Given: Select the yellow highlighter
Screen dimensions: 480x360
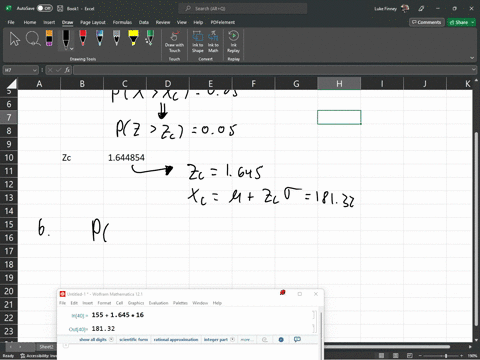Looking at the screenshot, I should 133,38.
